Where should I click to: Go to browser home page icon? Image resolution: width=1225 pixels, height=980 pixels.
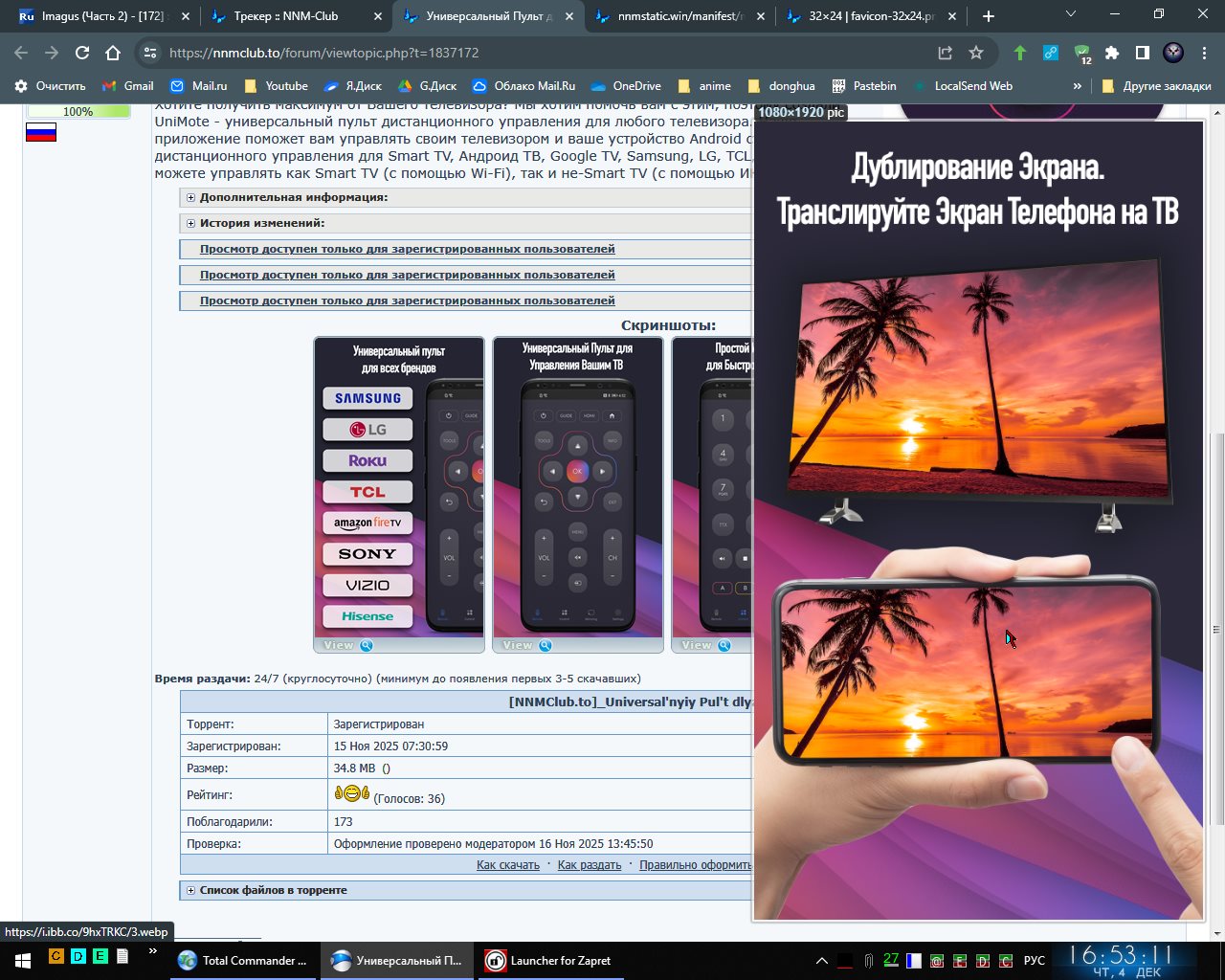(113, 53)
